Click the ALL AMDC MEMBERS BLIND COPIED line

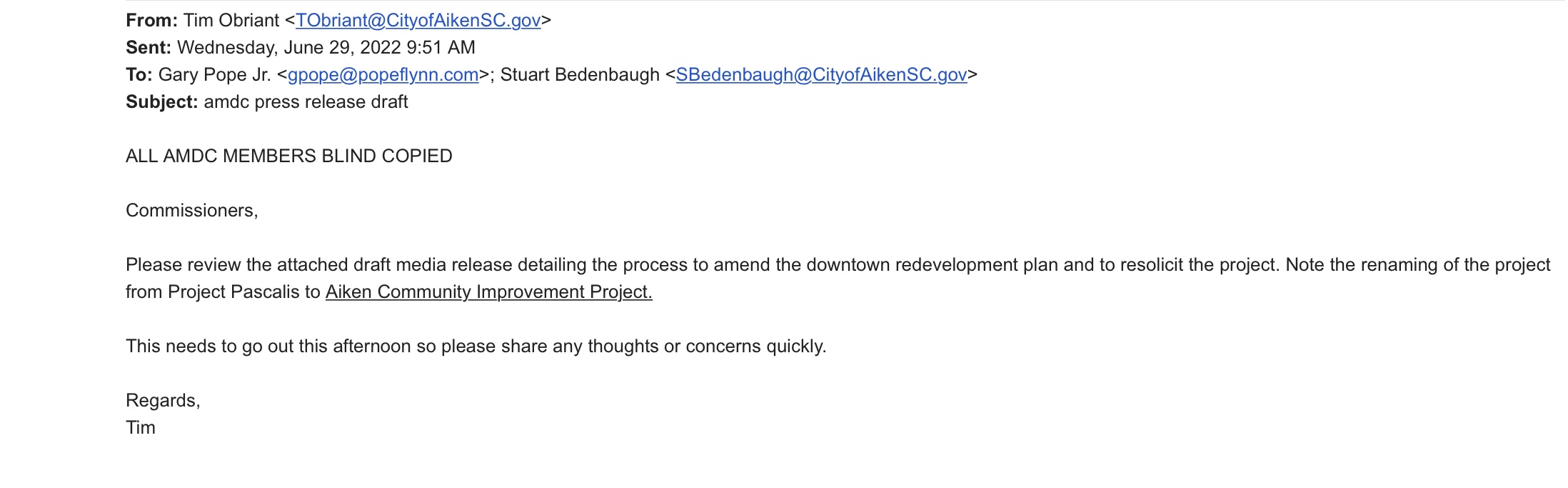point(289,156)
